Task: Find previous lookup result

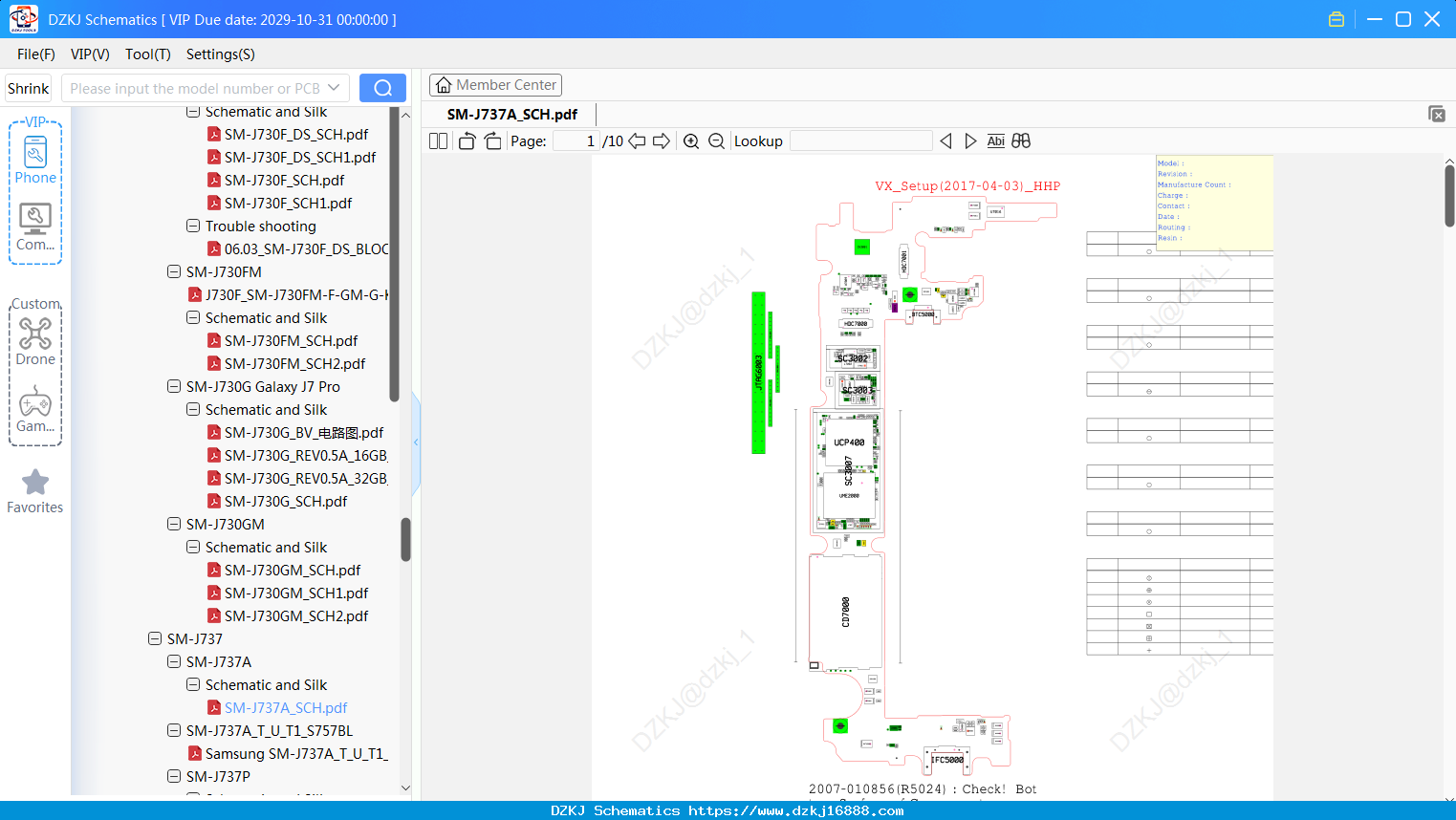Action: click(x=945, y=141)
